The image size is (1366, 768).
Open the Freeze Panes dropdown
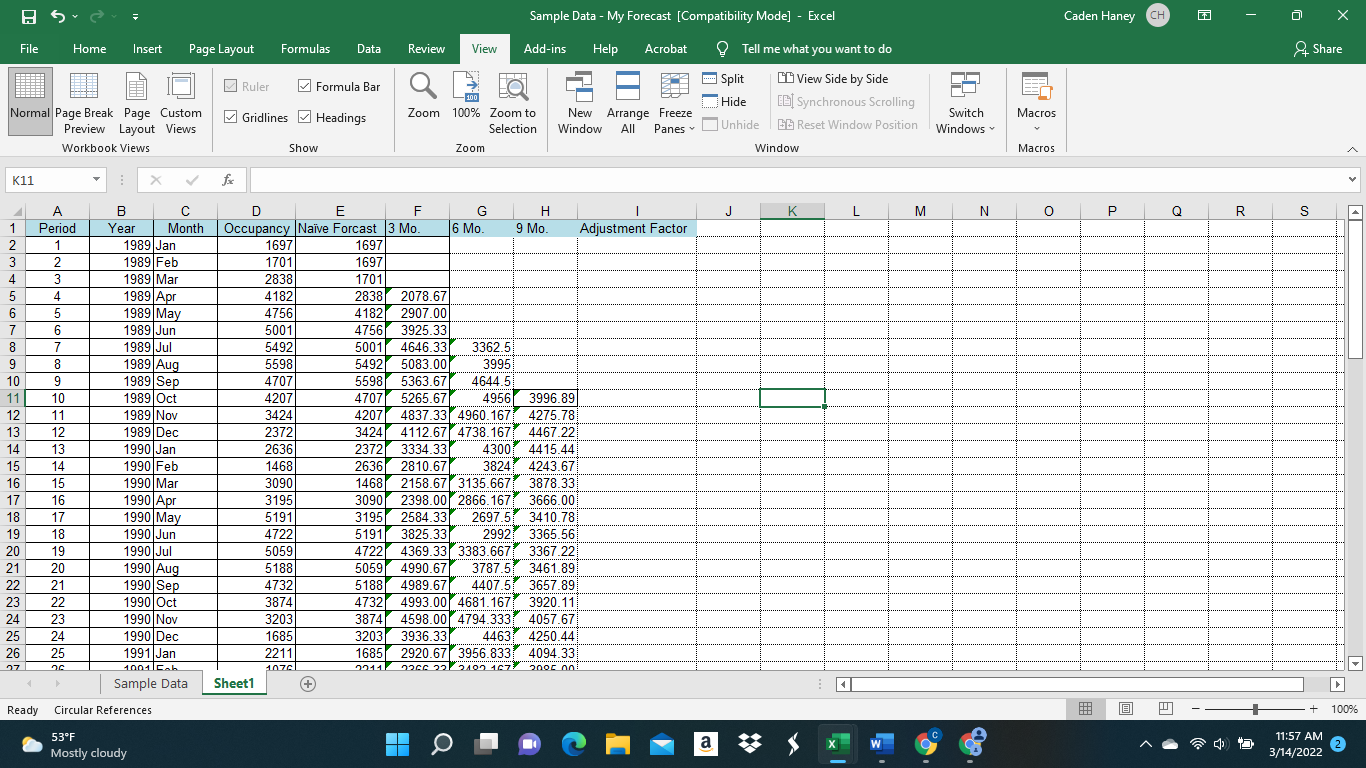pyautogui.click(x=674, y=101)
